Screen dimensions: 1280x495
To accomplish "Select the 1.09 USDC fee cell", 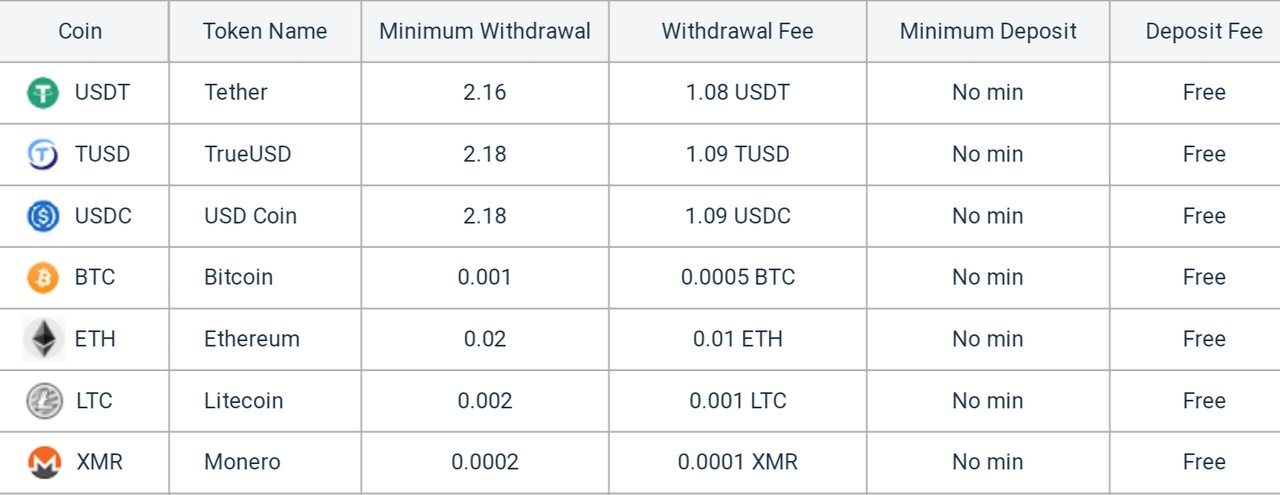I will (x=738, y=216).
